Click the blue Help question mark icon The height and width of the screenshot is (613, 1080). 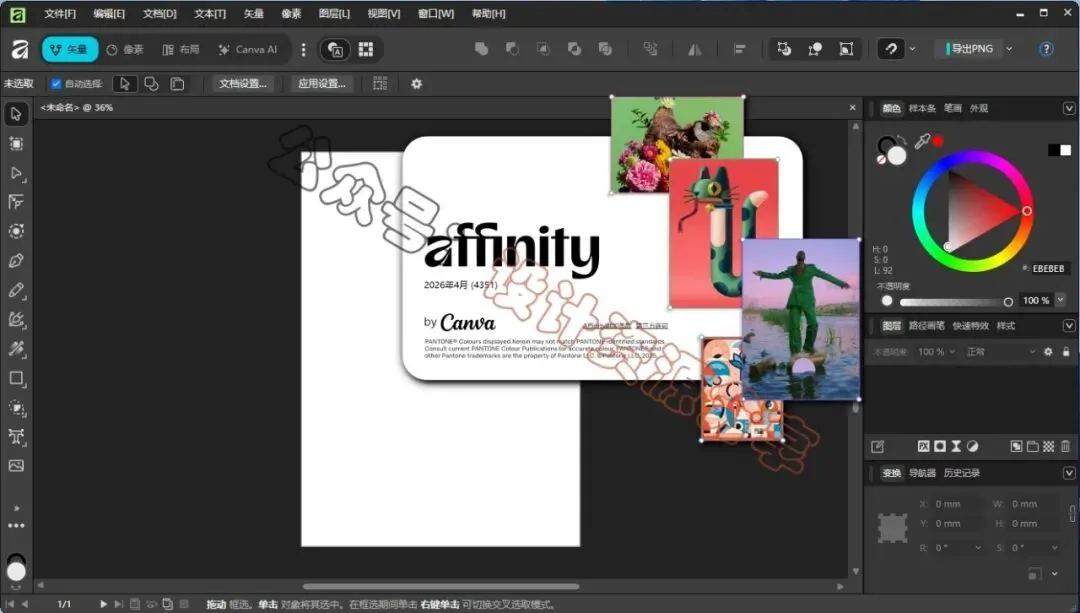pyautogui.click(x=1046, y=49)
